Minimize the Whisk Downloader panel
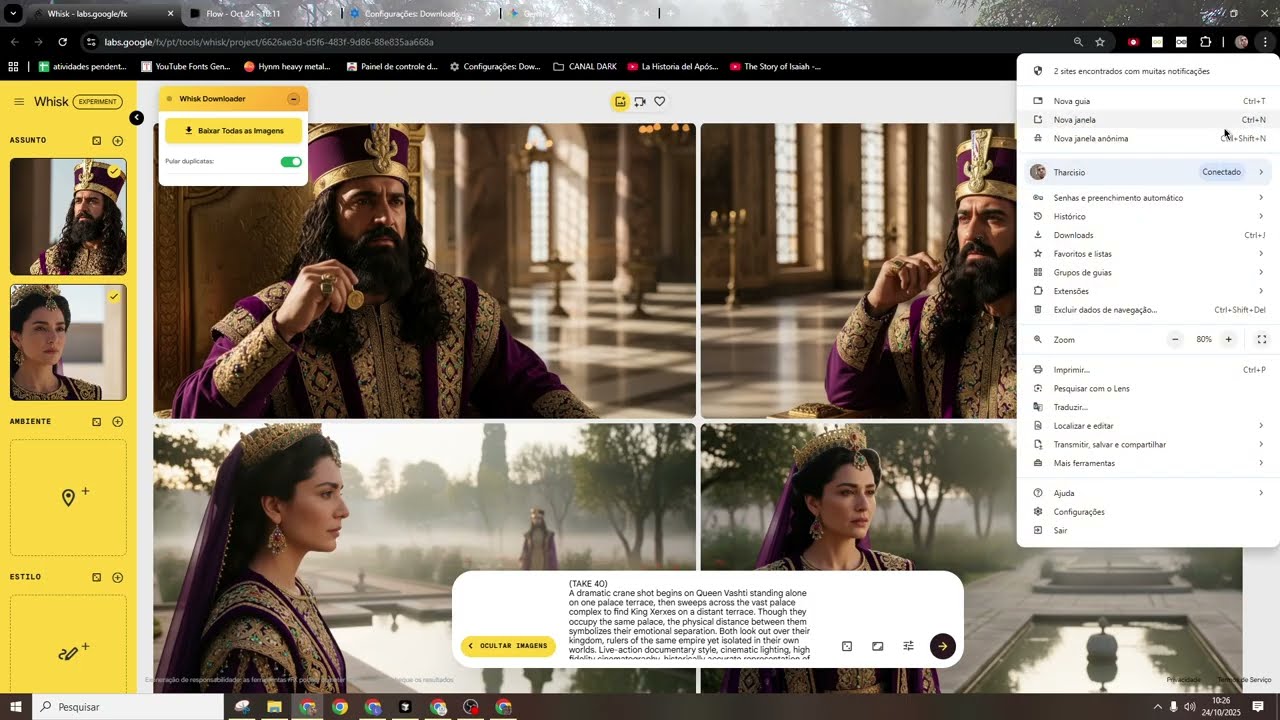This screenshot has height=720, width=1280. point(293,99)
